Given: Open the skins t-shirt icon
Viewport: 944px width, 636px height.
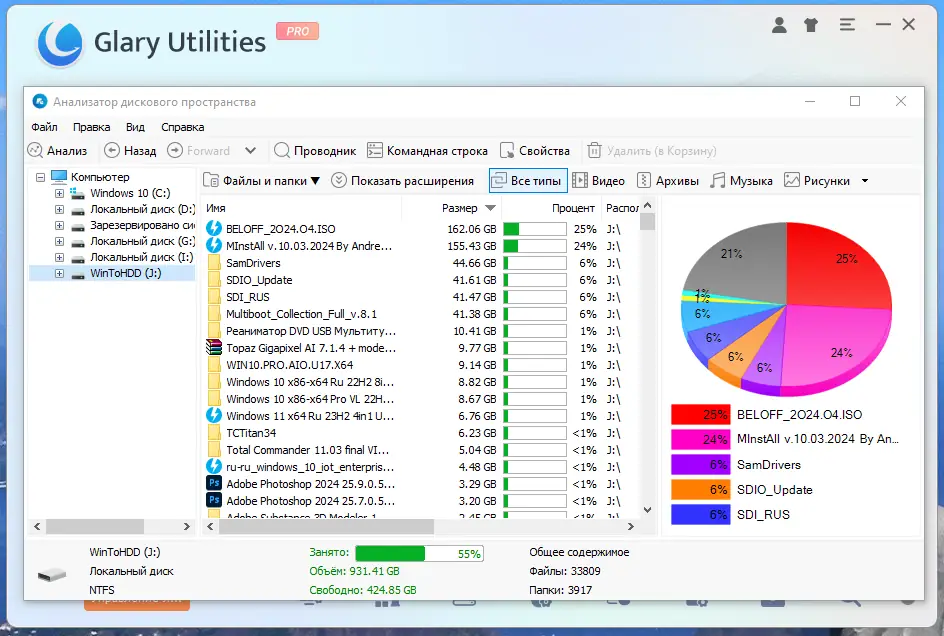Looking at the screenshot, I should 811,25.
